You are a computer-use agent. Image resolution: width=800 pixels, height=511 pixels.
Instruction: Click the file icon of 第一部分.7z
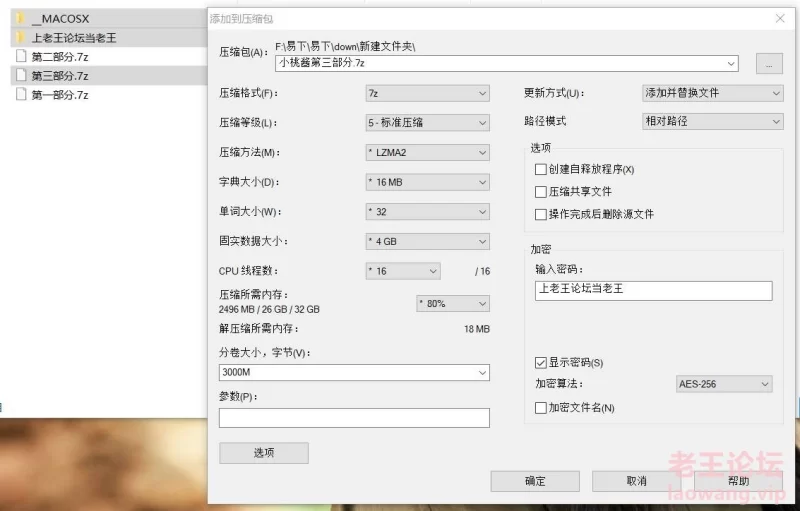click(x=21, y=94)
